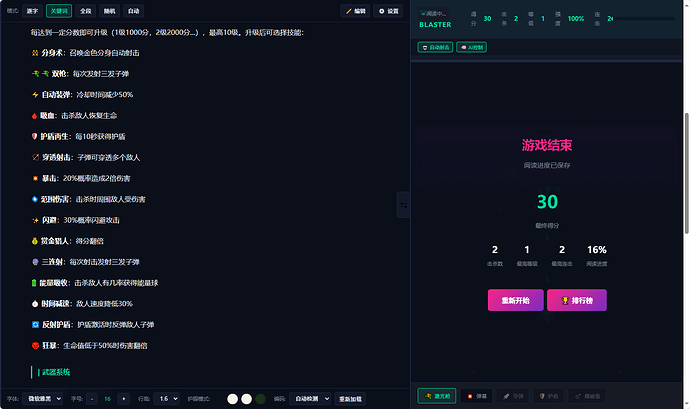Switch to 随机 mode
The width and height of the screenshot is (690, 409).
[x=110, y=11]
